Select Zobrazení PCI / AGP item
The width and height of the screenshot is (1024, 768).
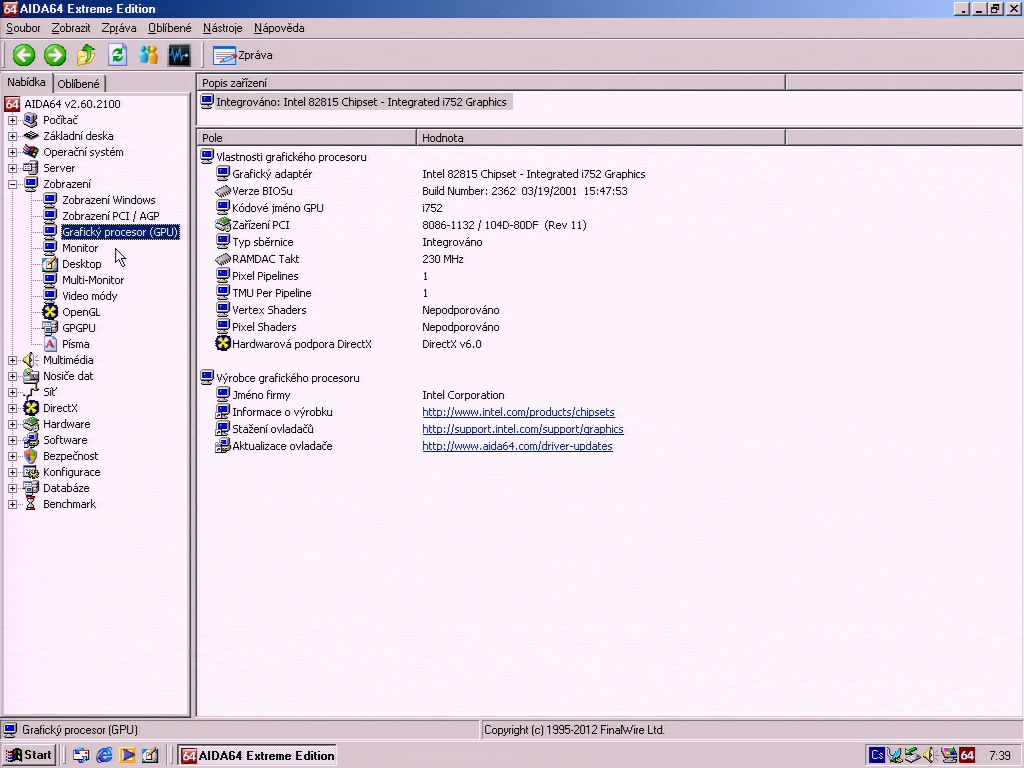coord(110,216)
